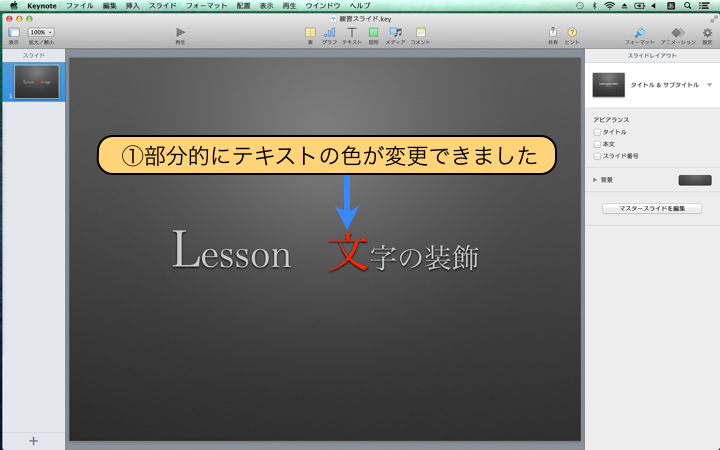Click 練習スライド.key document title
Screen dimensions: 720x450
click(x=365, y=19)
